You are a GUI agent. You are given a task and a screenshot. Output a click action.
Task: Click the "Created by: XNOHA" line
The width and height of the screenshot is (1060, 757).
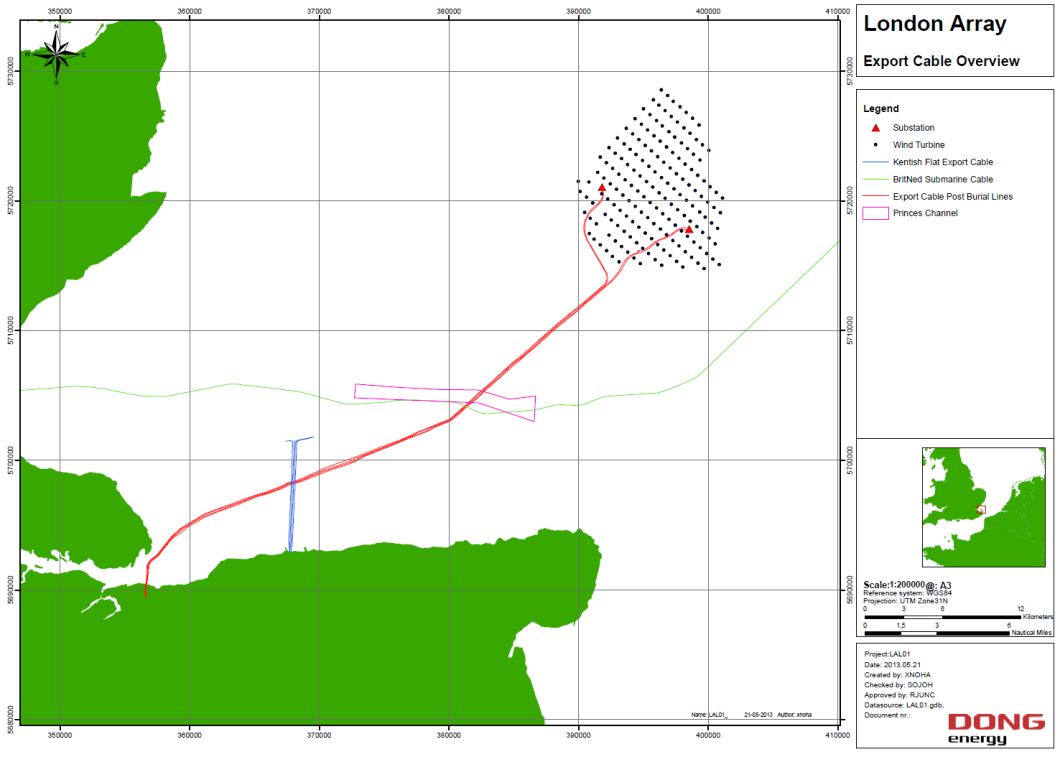click(x=897, y=675)
